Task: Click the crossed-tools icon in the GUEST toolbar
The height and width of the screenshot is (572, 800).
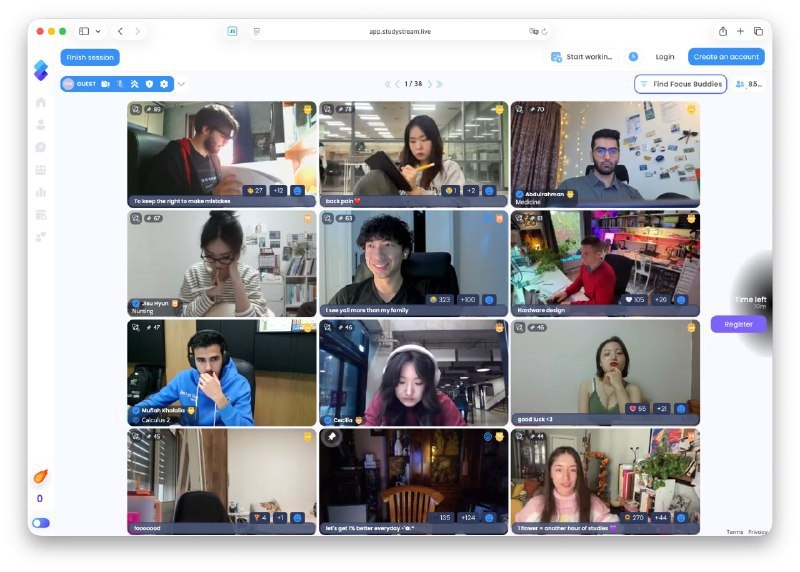Action: [135, 84]
